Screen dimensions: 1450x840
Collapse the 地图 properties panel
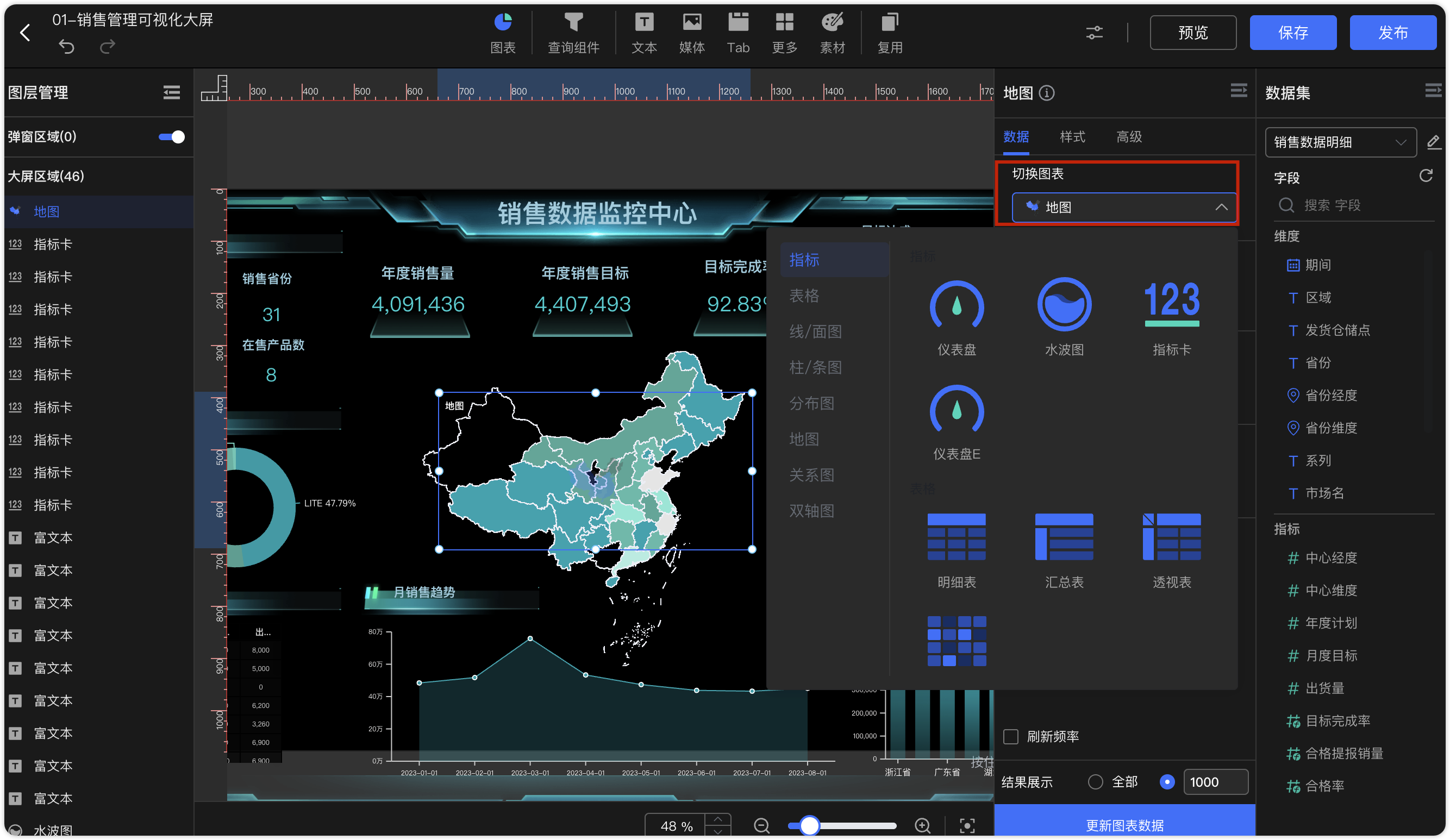pos(1238,91)
